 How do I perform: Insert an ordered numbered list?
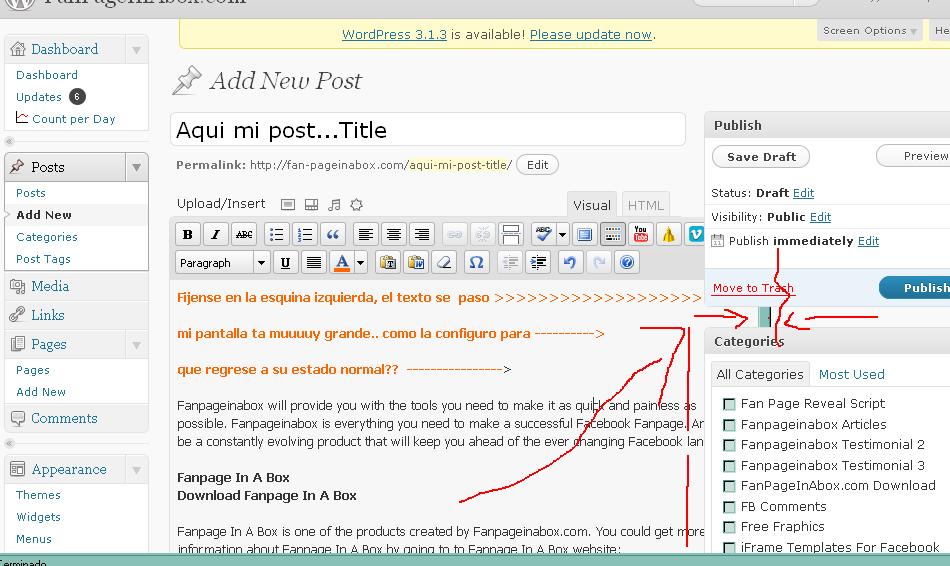(x=305, y=235)
